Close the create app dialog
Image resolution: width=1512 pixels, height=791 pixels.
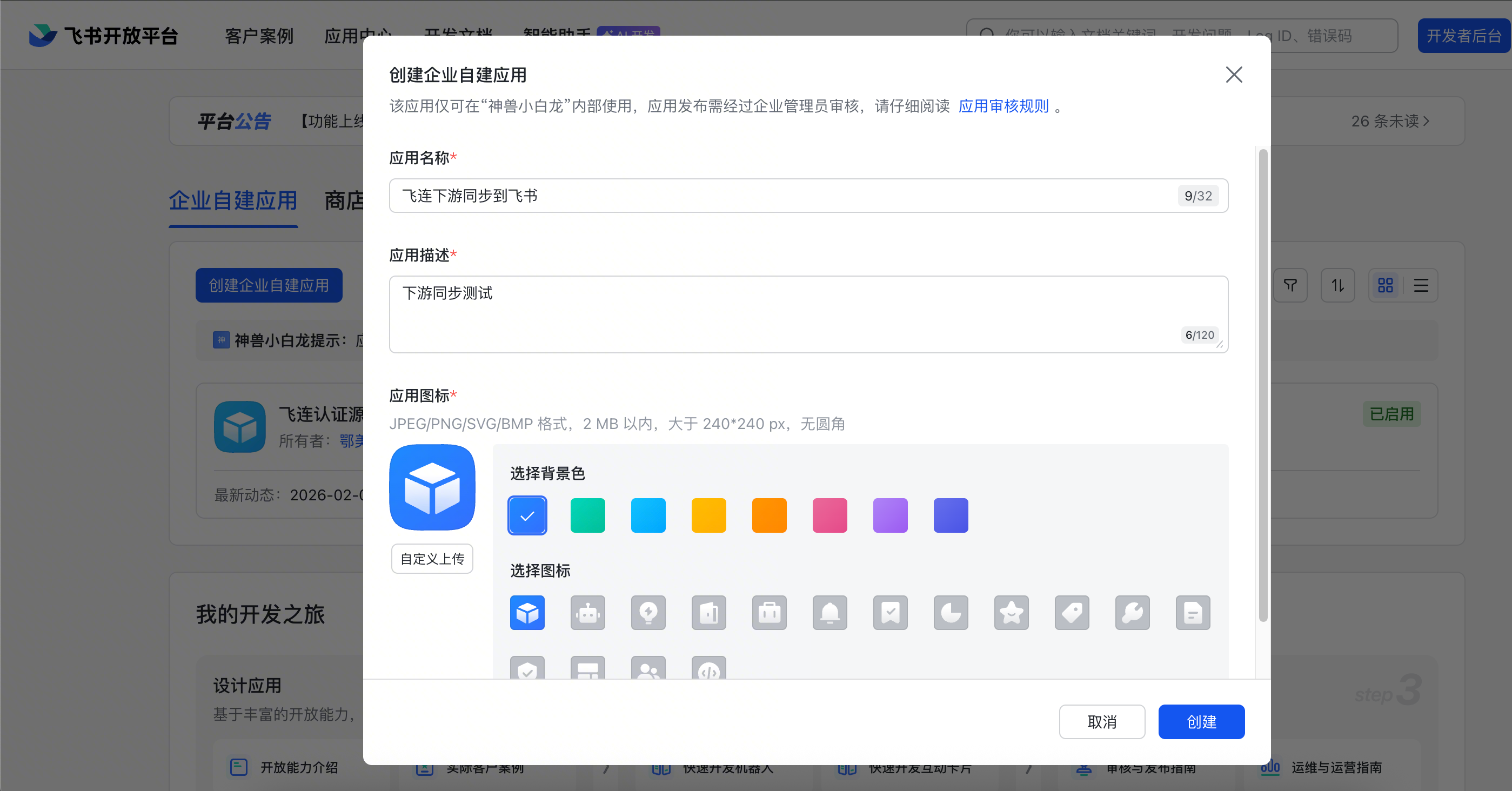coord(1234,75)
